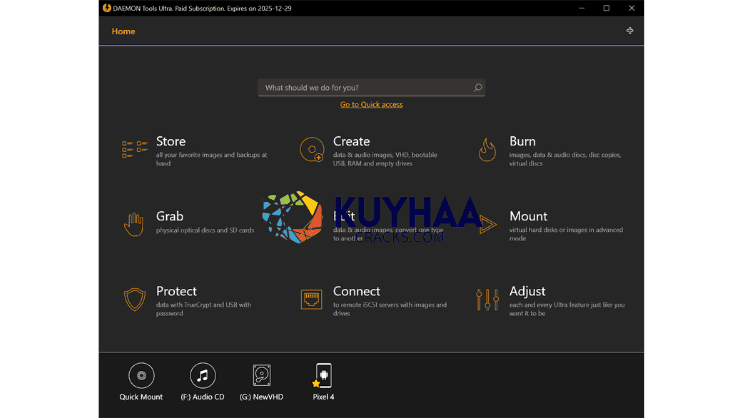Open the Protect section title
743x418 pixels.
(x=176, y=291)
